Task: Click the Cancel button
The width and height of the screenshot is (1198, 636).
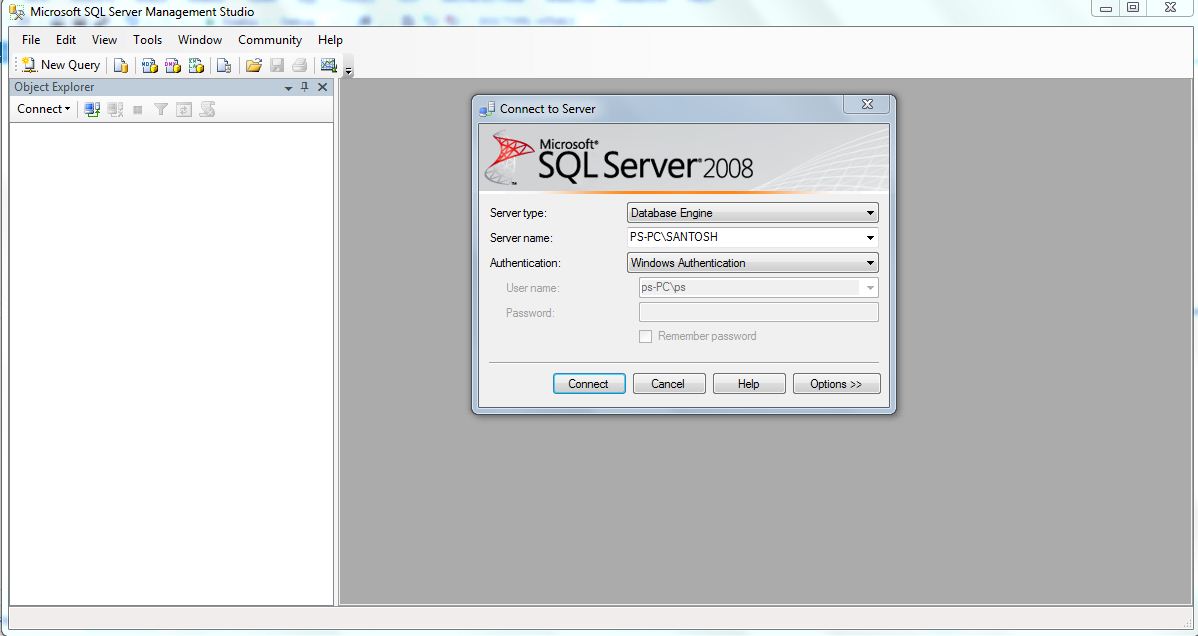Action: (668, 384)
